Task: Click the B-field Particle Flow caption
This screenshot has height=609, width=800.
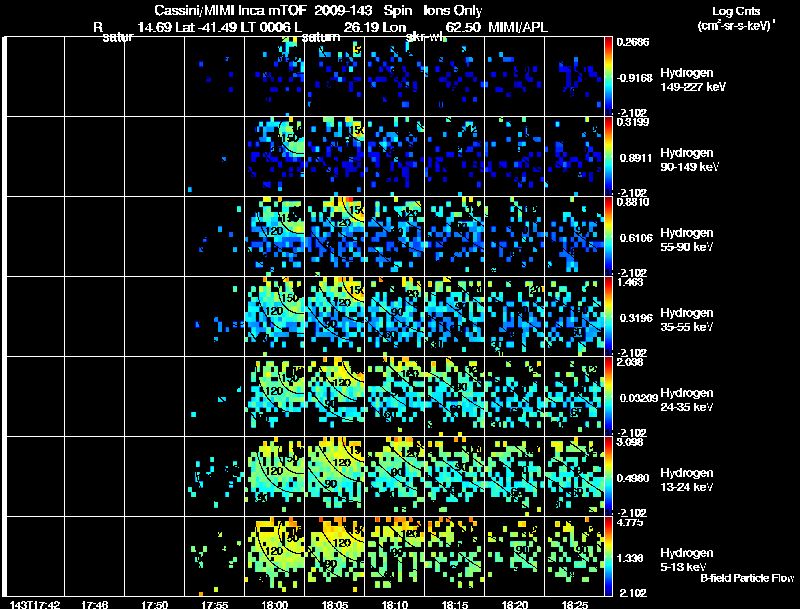Action: 747,578
